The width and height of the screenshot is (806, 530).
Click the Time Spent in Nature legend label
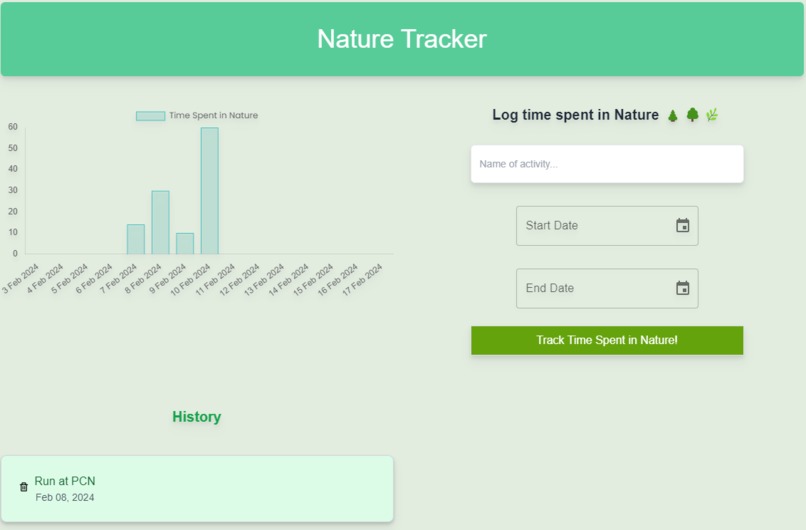pyautogui.click(x=213, y=116)
